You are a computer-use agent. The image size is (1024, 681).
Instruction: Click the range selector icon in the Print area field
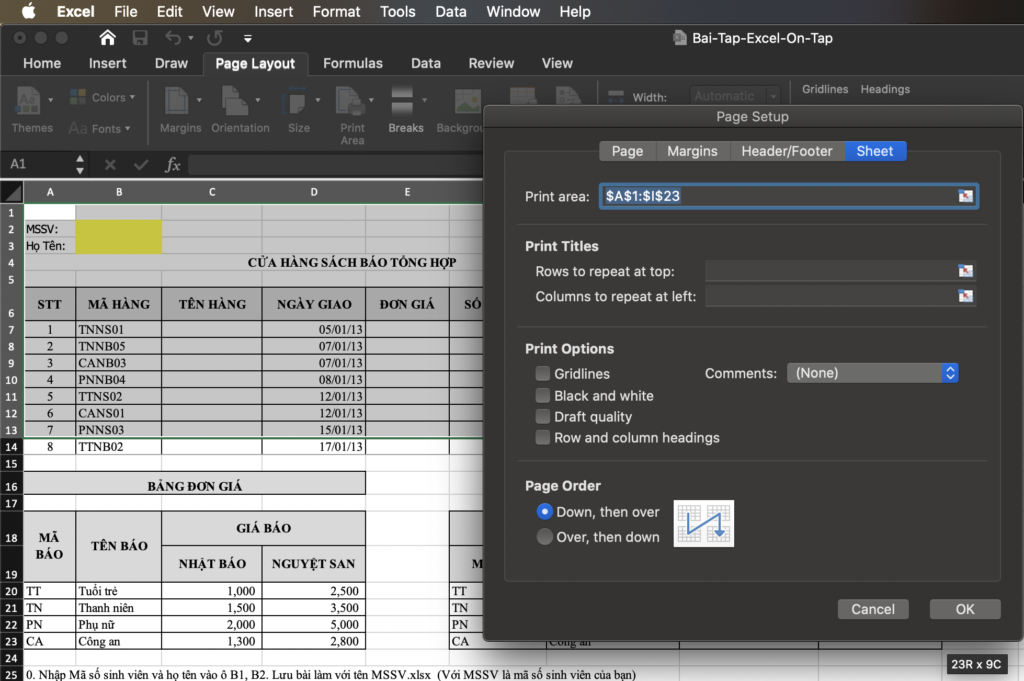pyautogui.click(x=965, y=196)
